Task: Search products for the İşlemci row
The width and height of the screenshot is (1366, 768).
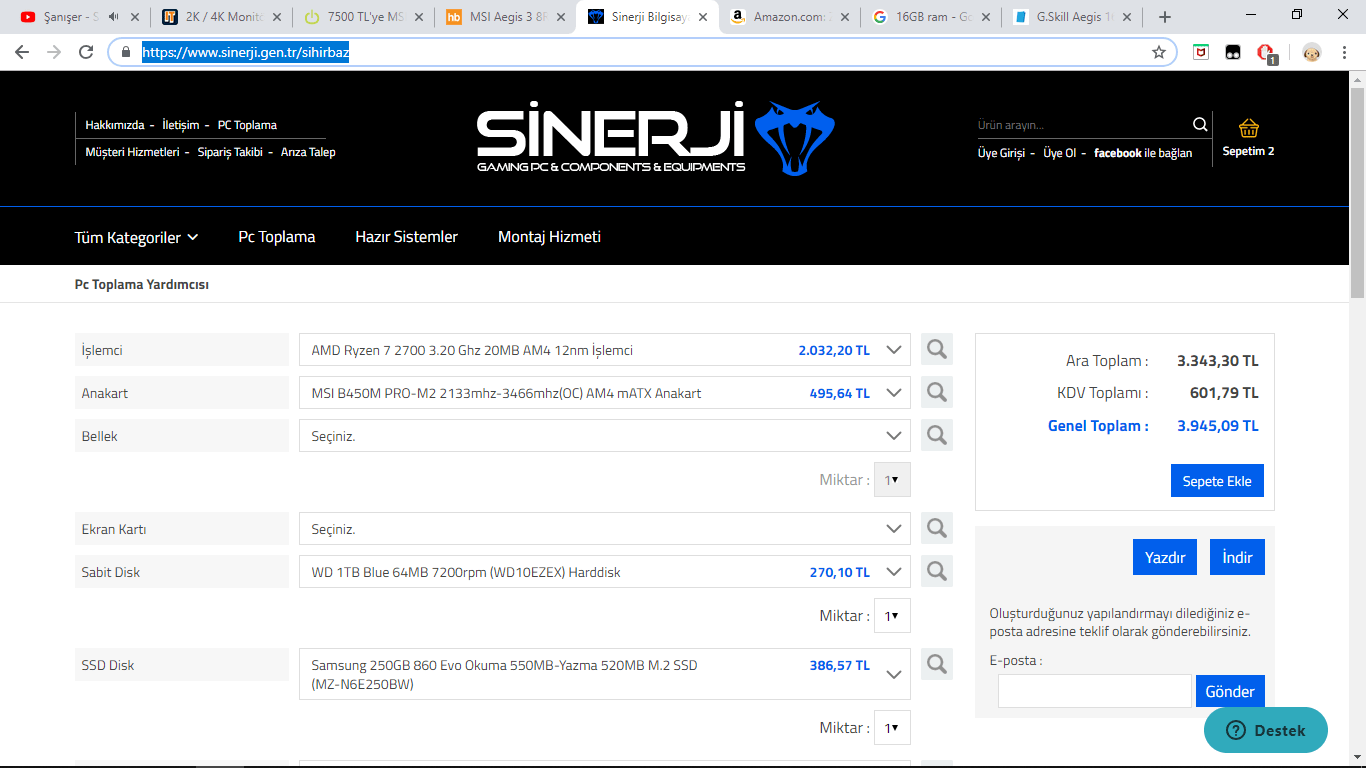Action: point(937,349)
